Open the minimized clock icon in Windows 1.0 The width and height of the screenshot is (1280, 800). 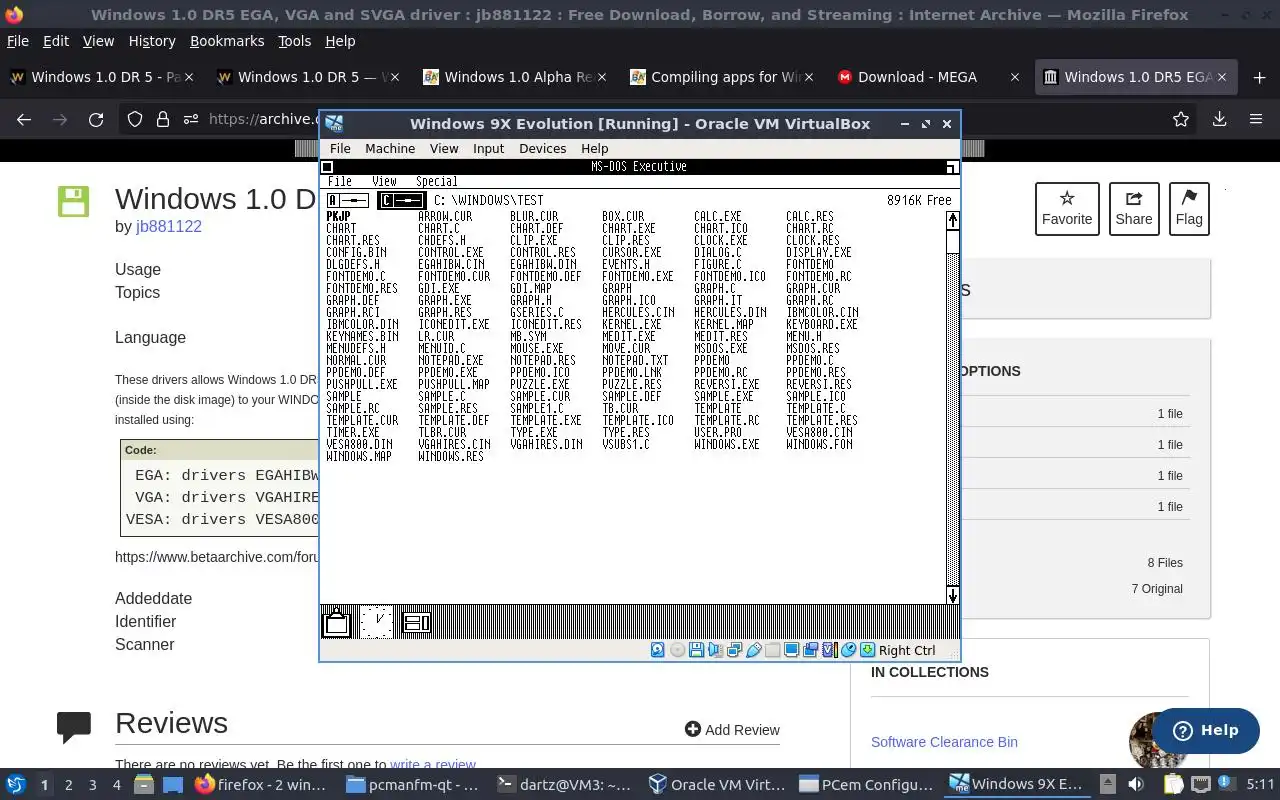[x=376, y=622]
